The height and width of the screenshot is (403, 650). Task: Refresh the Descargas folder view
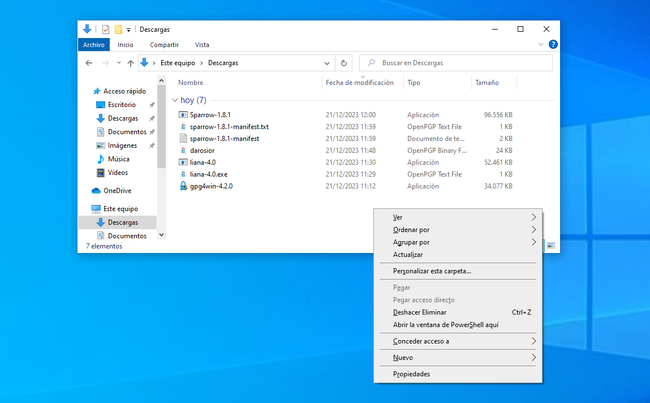pos(343,63)
